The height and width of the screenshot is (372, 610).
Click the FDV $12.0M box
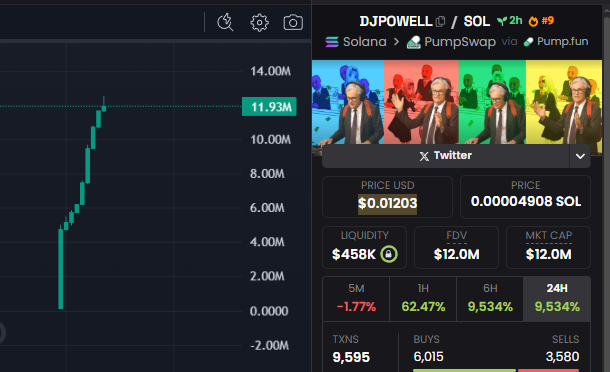456,247
